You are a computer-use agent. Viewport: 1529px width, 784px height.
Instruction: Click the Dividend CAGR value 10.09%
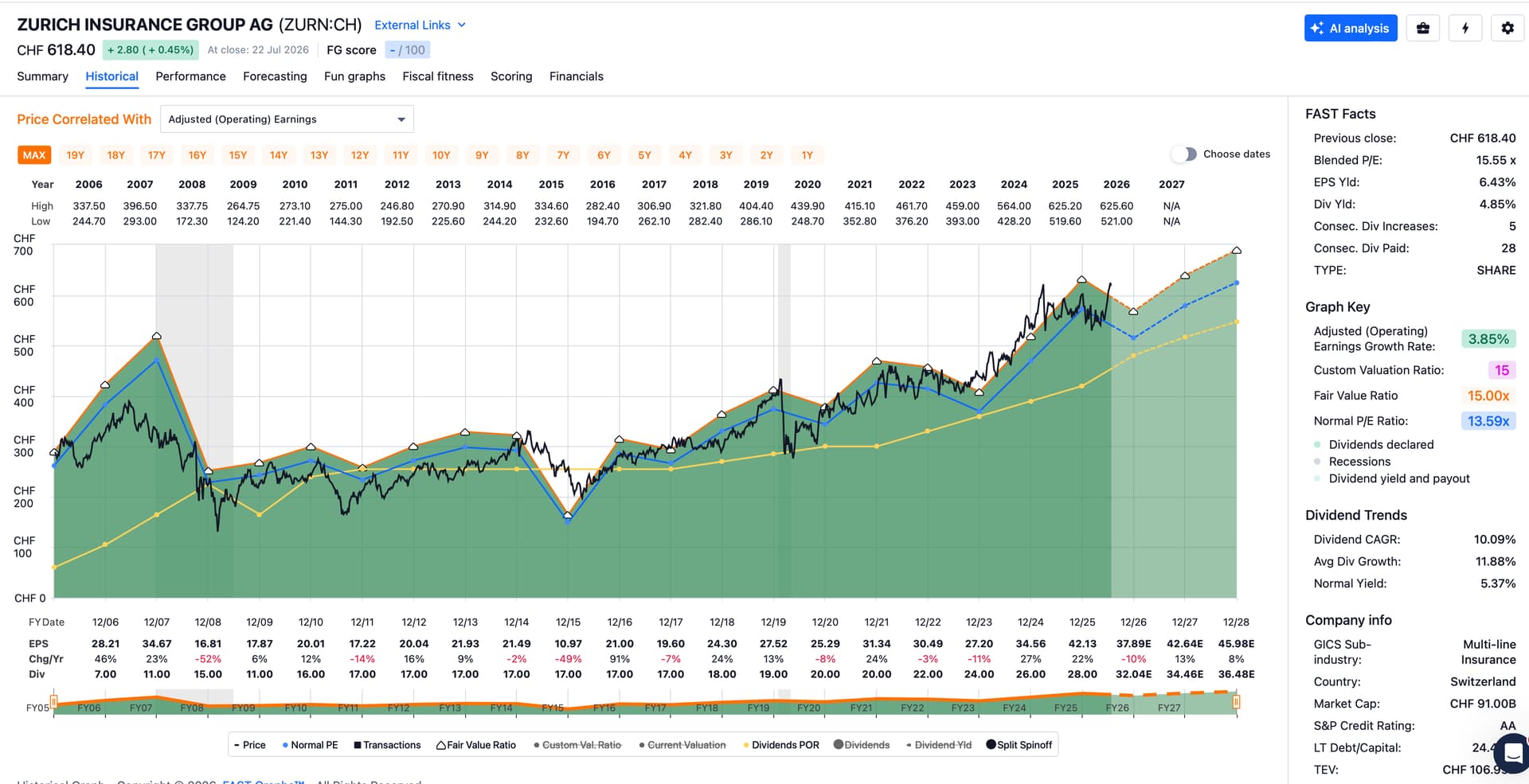[1495, 540]
